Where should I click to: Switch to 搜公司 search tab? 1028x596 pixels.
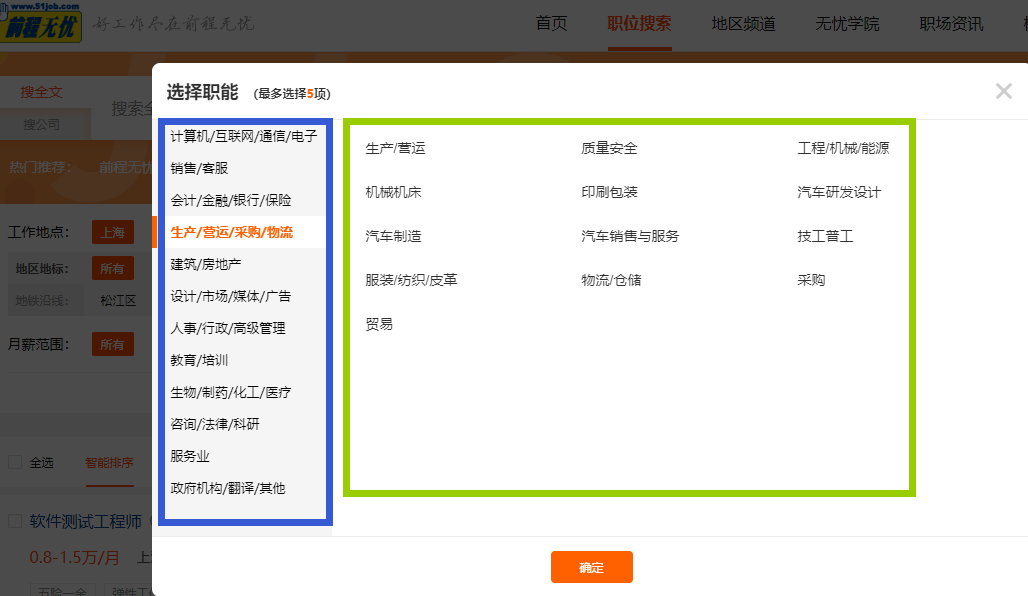[x=41, y=124]
